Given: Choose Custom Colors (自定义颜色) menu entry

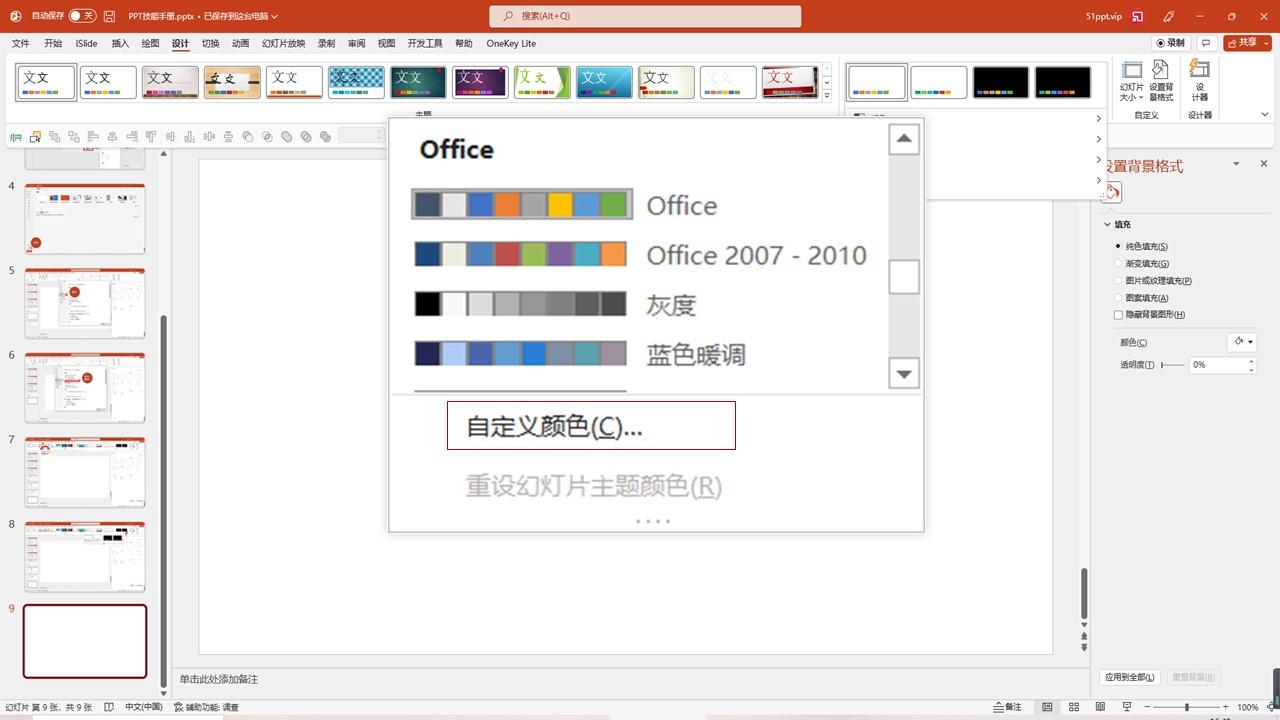Looking at the screenshot, I should tap(590, 426).
